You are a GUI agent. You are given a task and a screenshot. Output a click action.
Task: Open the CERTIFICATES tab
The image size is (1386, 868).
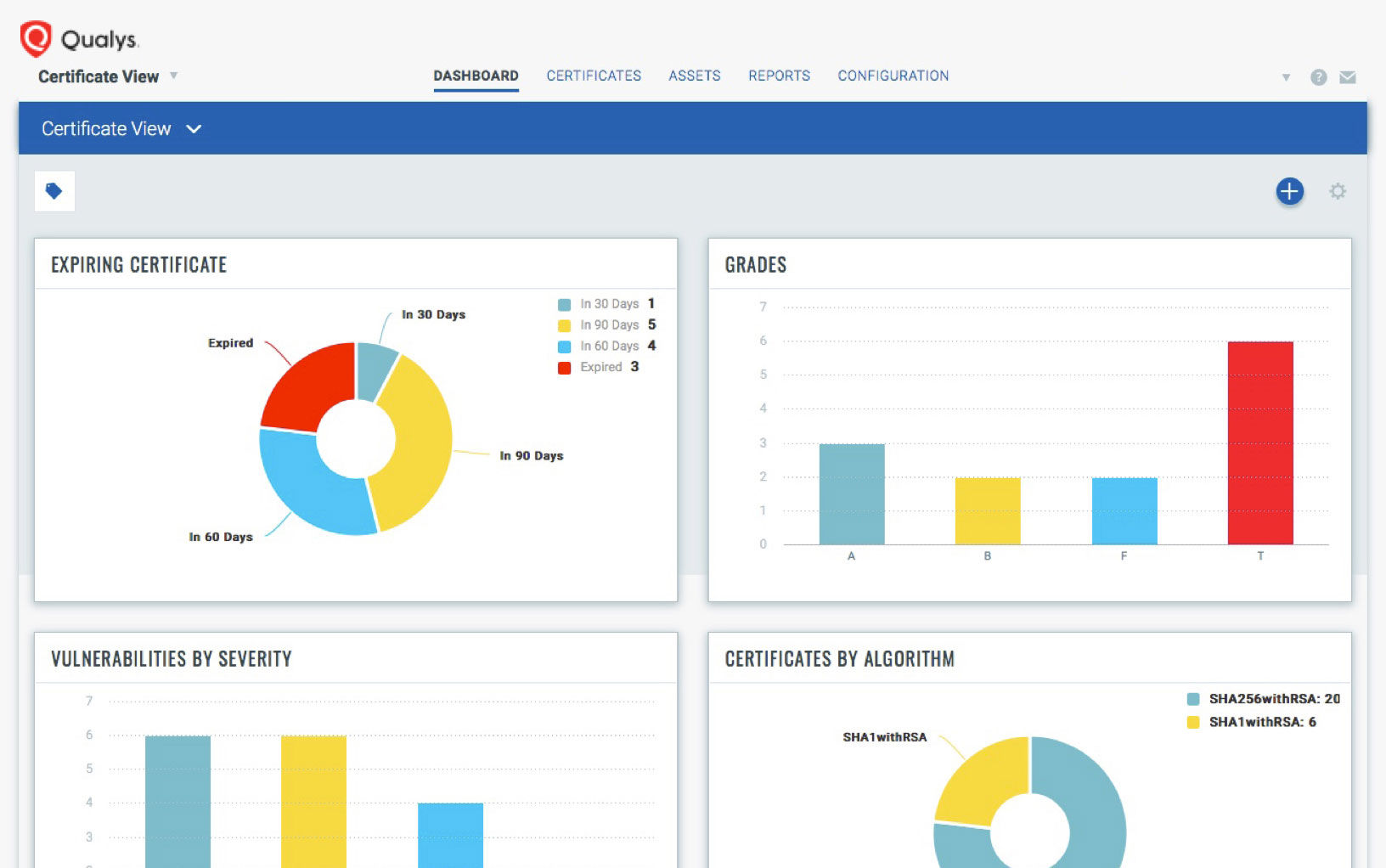[594, 76]
